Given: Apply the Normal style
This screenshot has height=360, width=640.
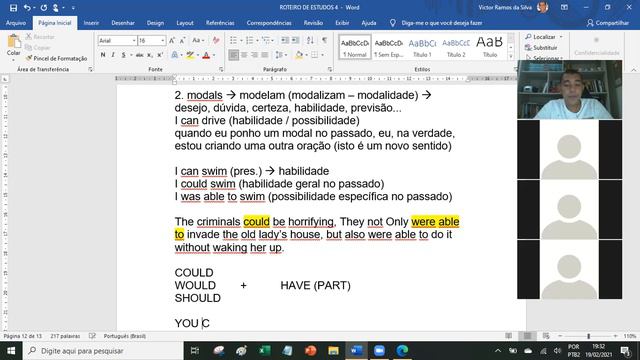Looking at the screenshot, I should pos(355,47).
